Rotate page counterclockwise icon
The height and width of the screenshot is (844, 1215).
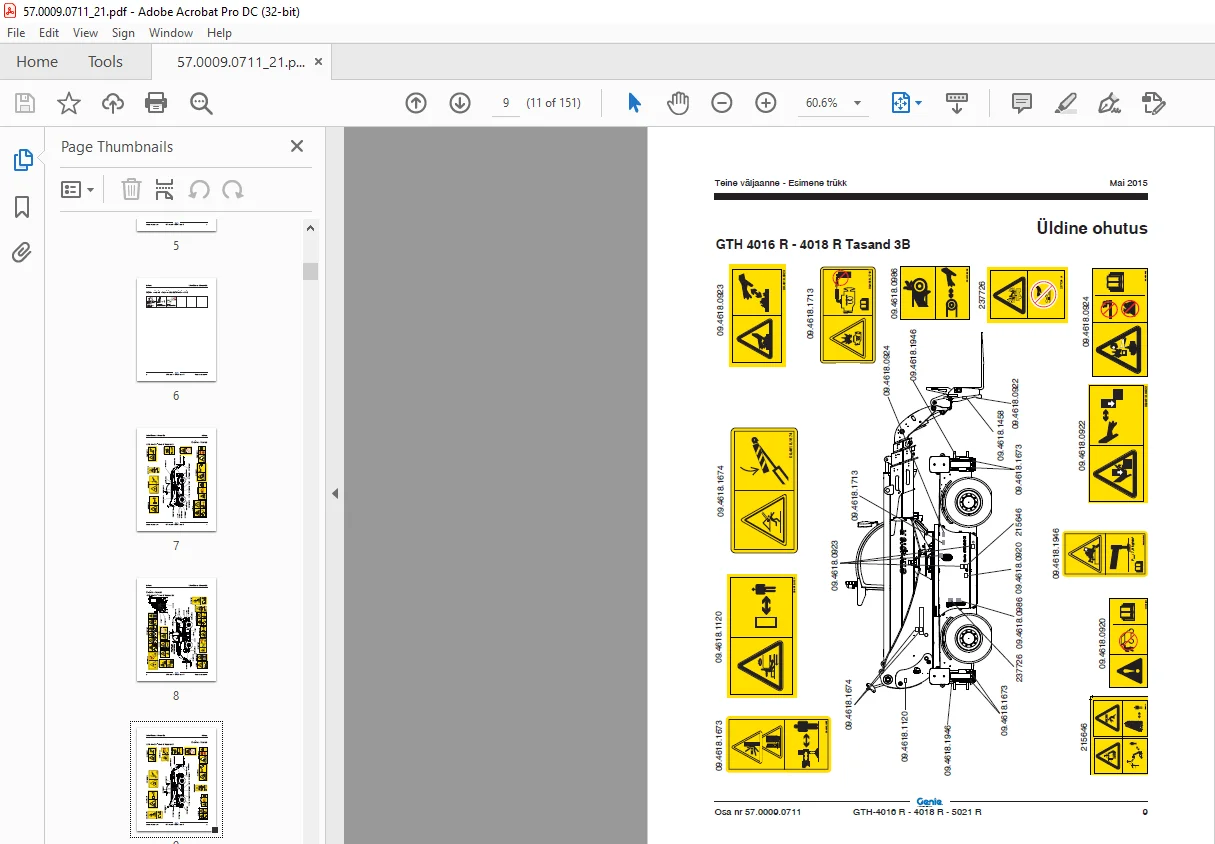tap(199, 189)
